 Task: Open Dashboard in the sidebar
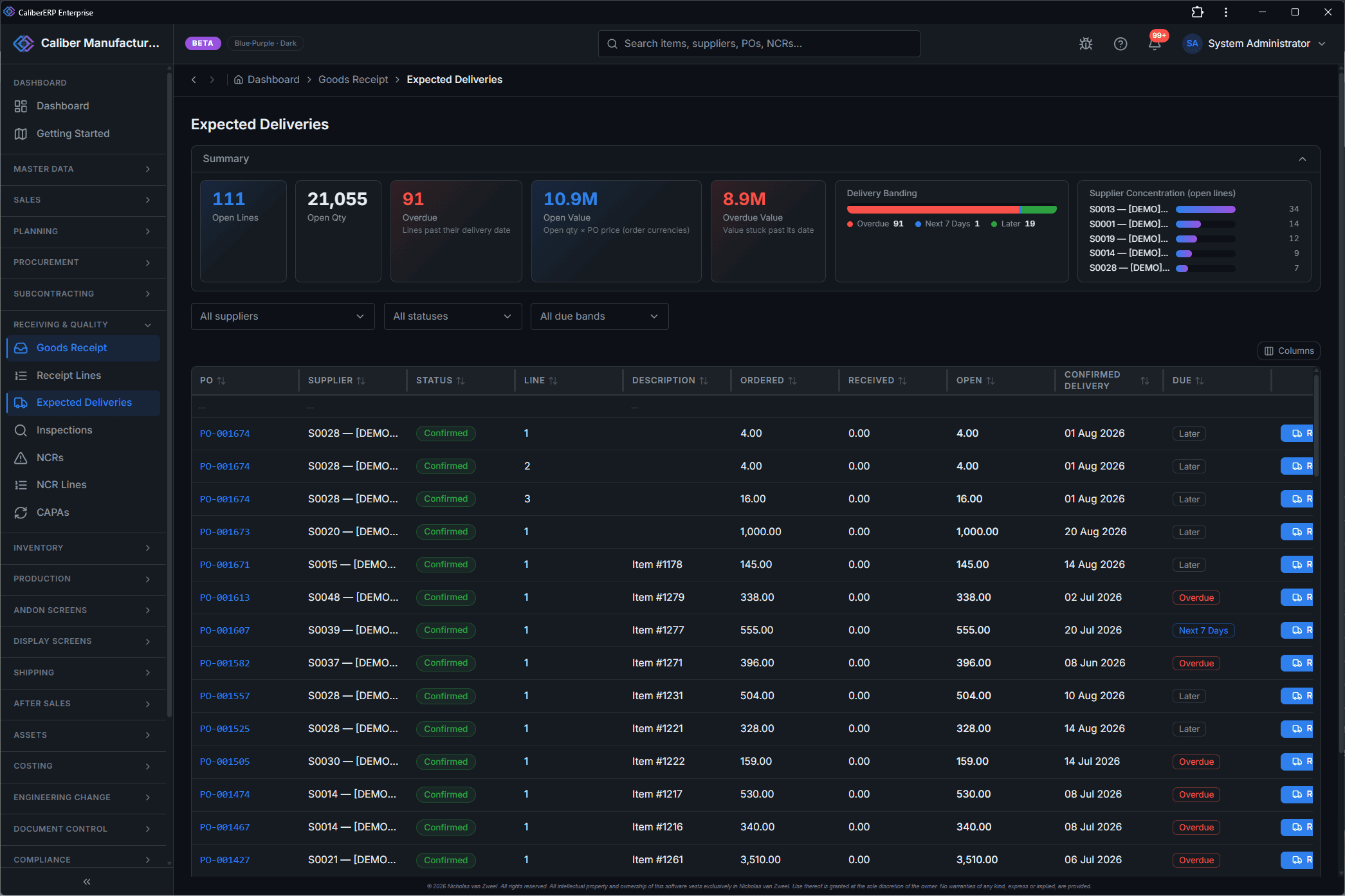coord(83,106)
